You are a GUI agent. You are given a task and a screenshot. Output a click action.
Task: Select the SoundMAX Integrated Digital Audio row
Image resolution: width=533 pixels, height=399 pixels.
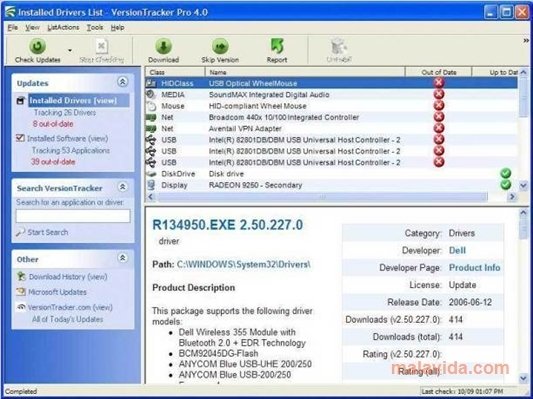pyautogui.click(x=331, y=94)
